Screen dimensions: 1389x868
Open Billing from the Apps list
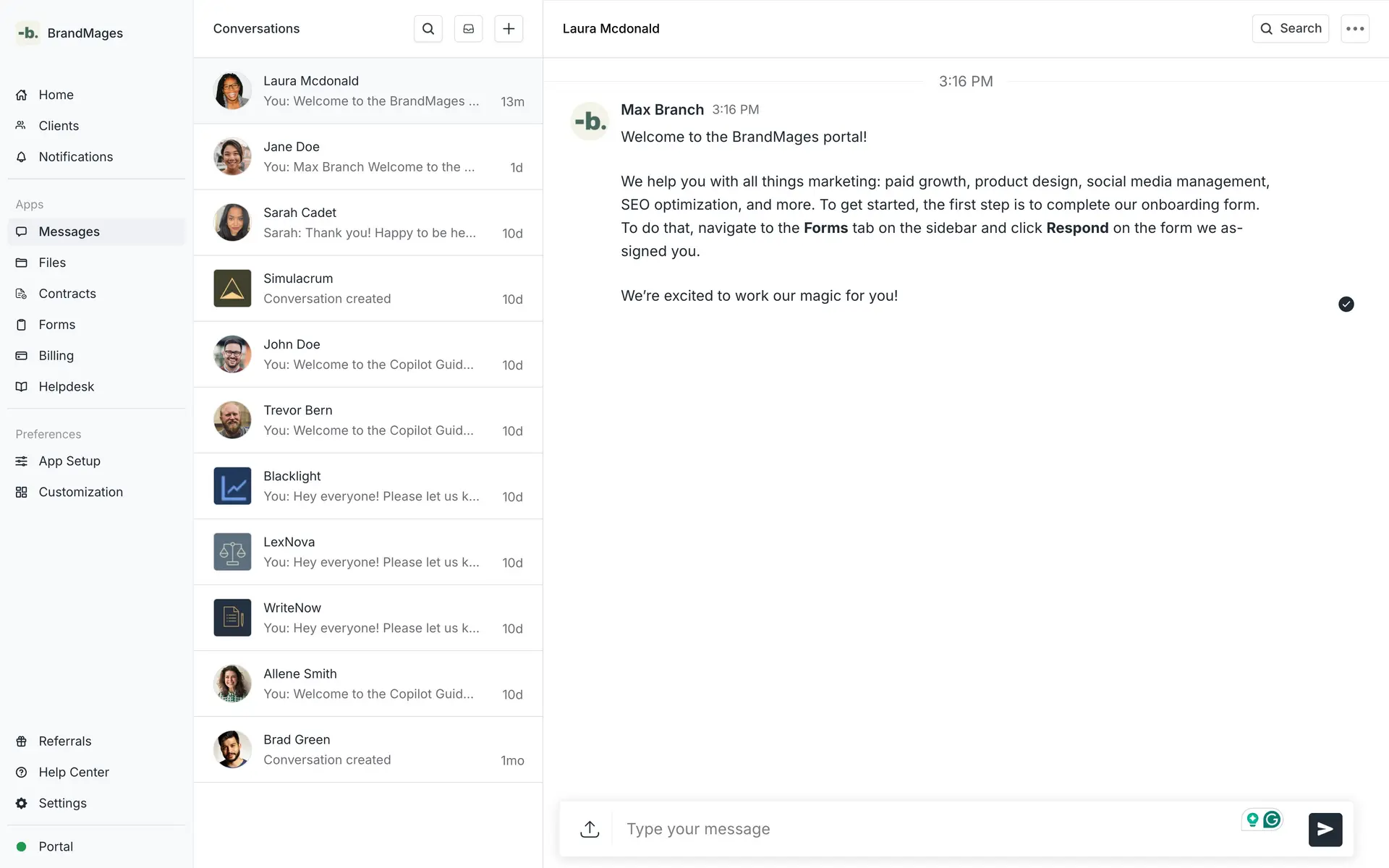click(x=56, y=355)
